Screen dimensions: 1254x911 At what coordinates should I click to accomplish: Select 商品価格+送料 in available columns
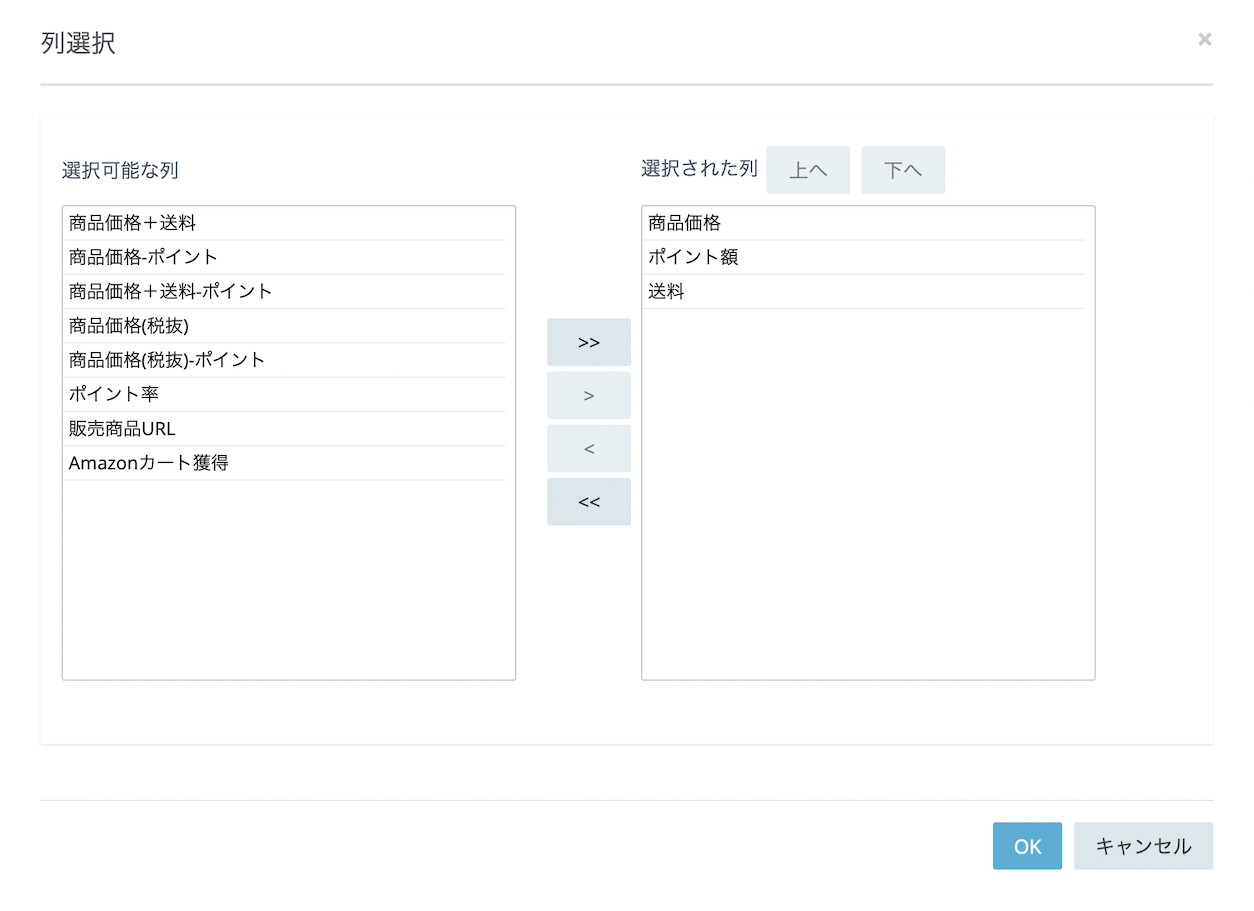click(284, 223)
